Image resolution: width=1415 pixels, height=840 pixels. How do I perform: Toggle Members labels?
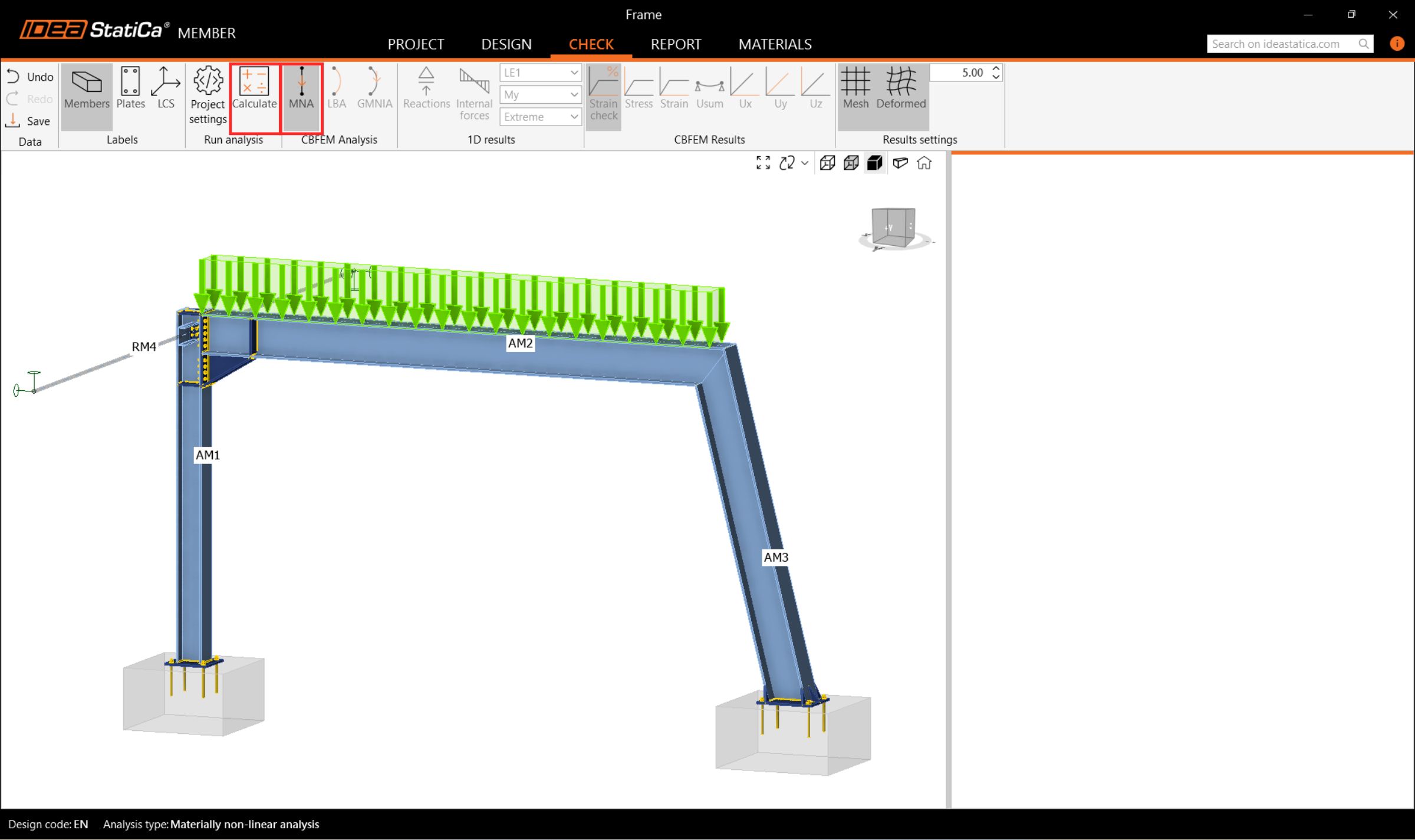[x=87, y=88]
